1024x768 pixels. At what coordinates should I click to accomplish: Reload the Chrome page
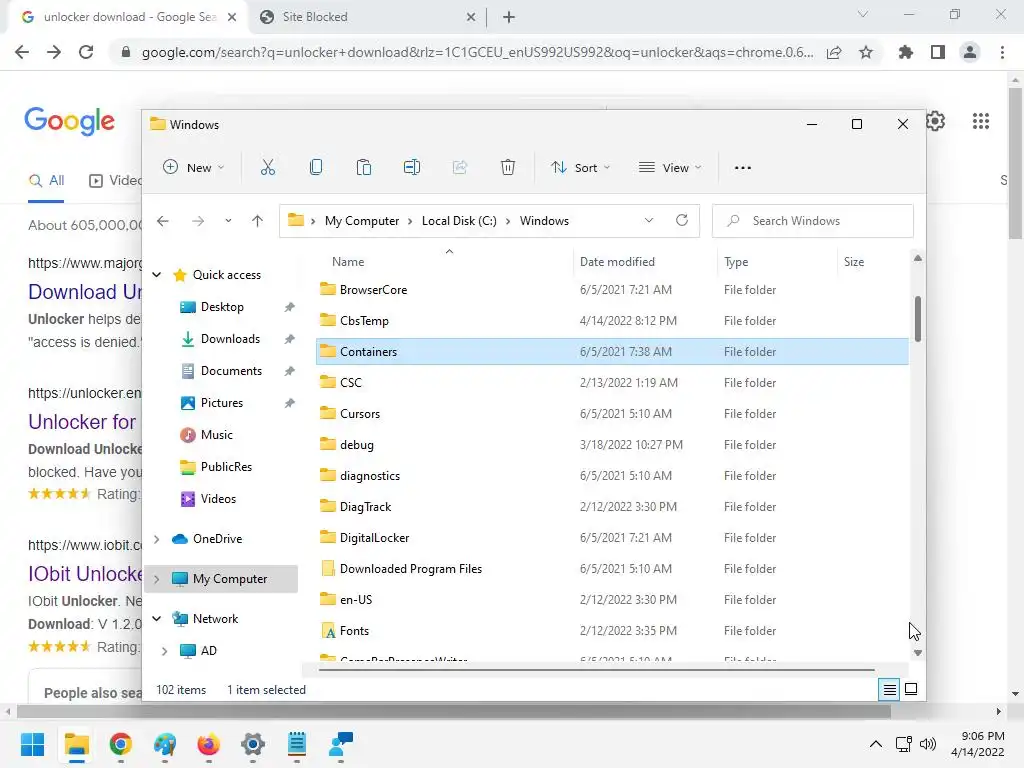[x=86, y=52]
